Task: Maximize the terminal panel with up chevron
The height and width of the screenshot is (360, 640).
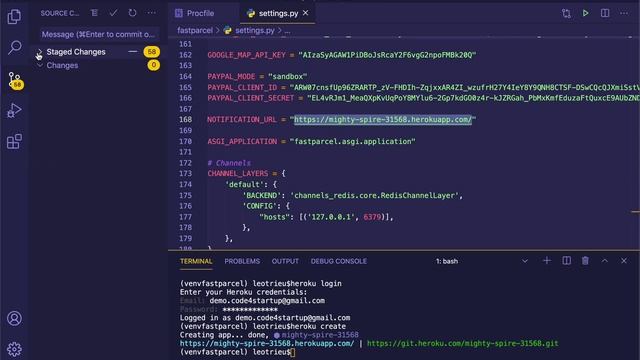Action: 605,261
